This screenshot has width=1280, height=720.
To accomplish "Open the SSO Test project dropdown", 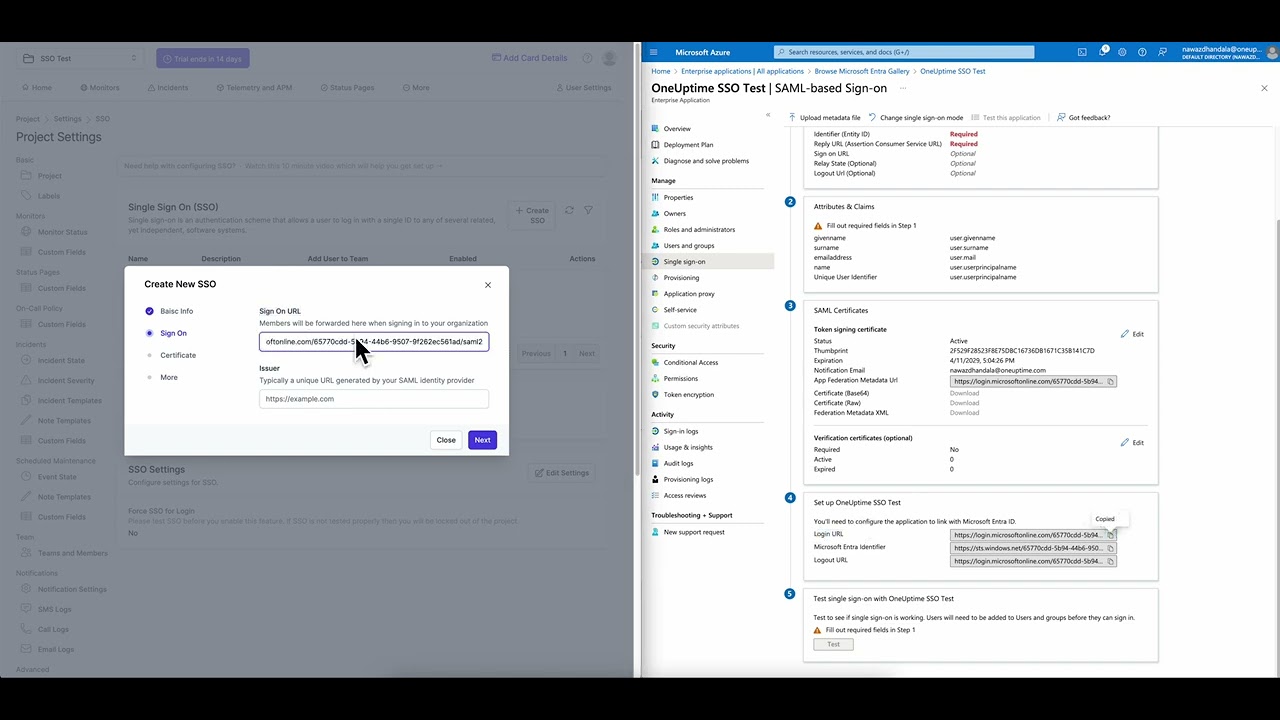I will click(79, 58).
